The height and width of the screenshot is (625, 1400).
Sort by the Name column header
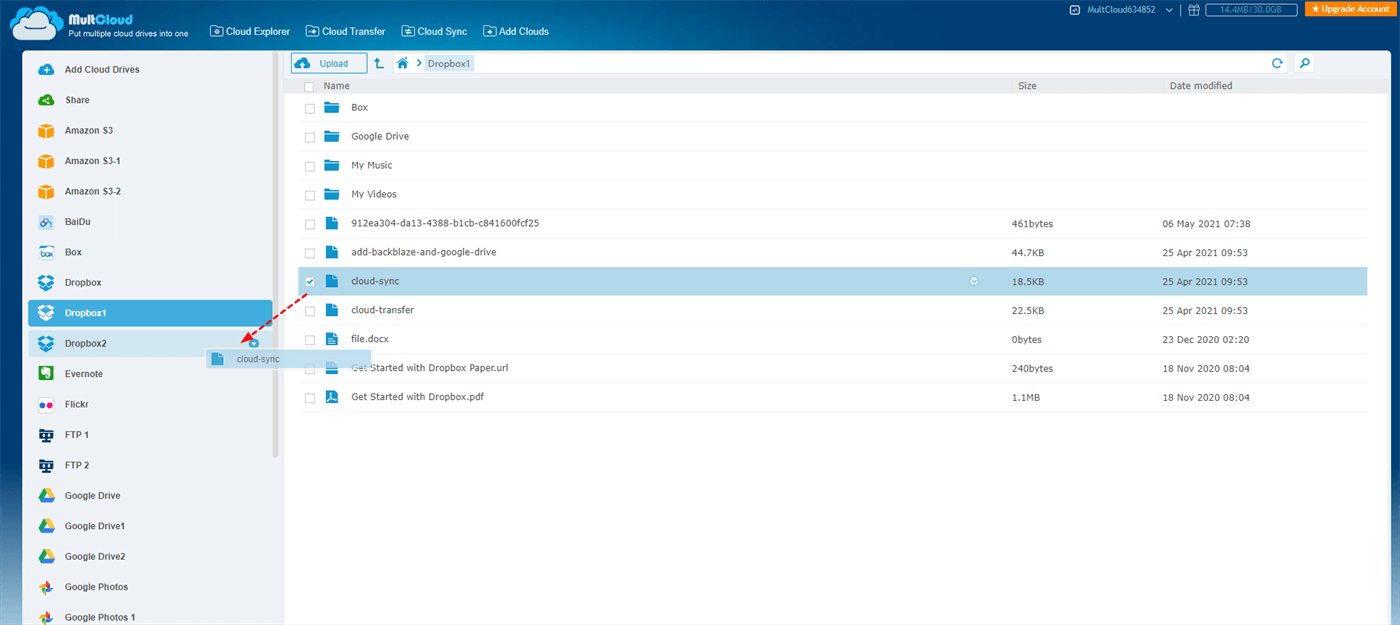336,86
